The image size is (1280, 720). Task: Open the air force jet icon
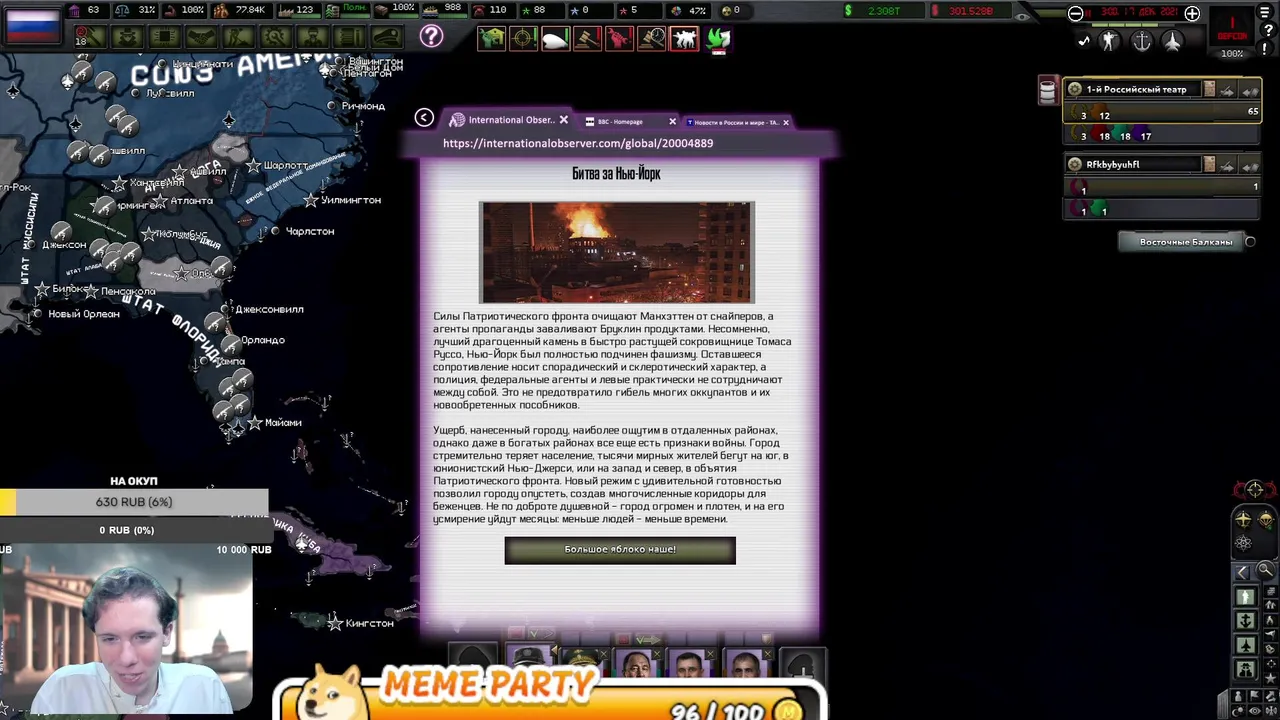point(1172,41)
